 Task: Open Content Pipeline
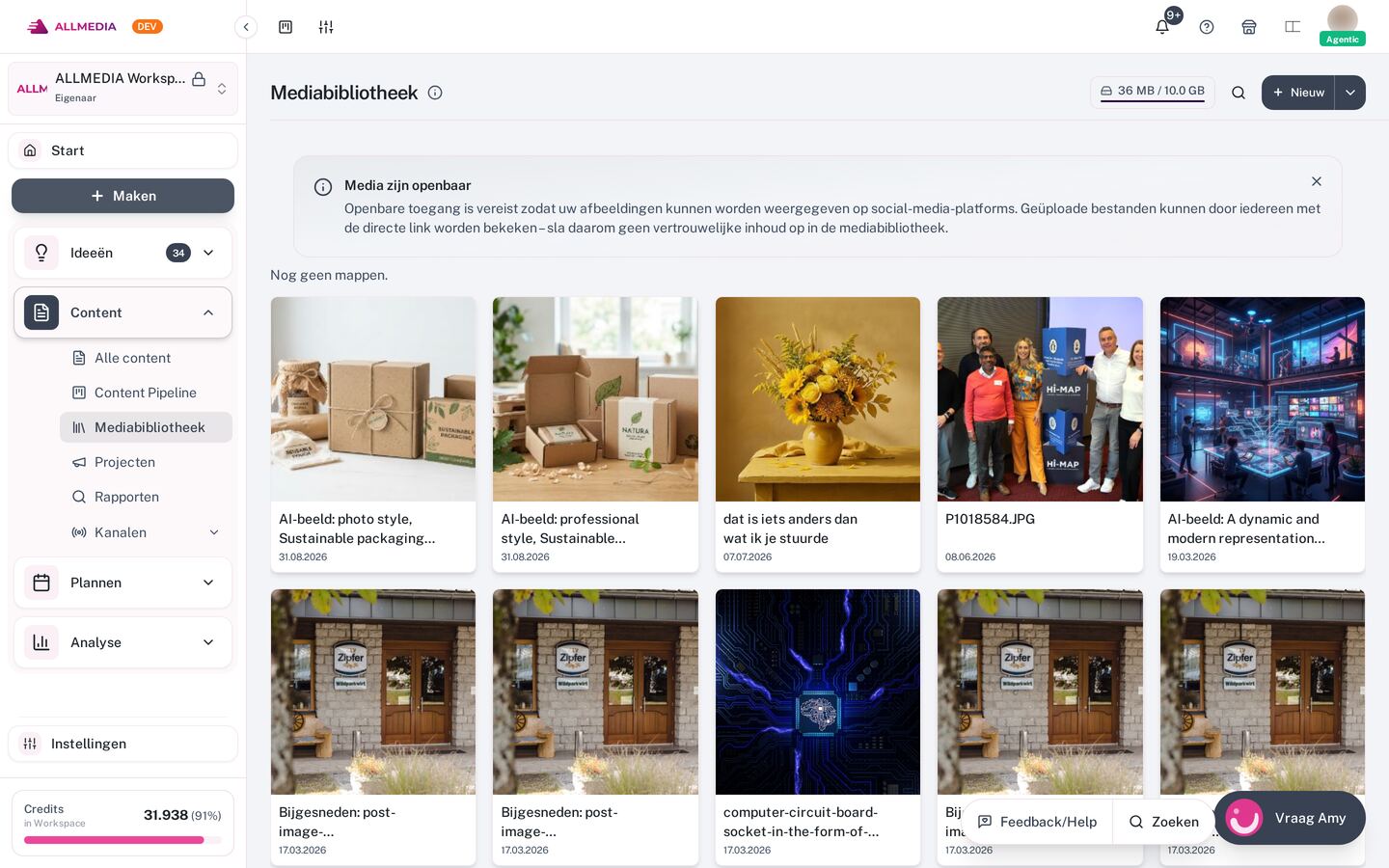point(146,393)
